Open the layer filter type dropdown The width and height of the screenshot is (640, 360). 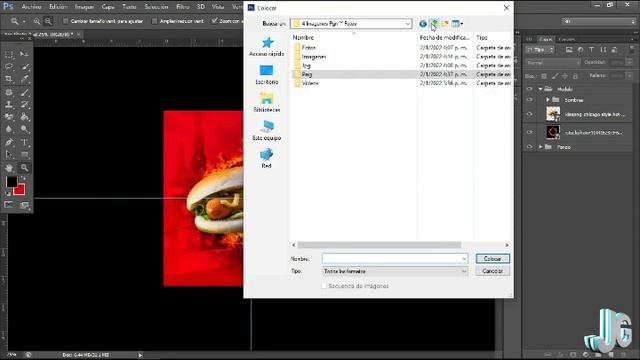tap(540, 50)
